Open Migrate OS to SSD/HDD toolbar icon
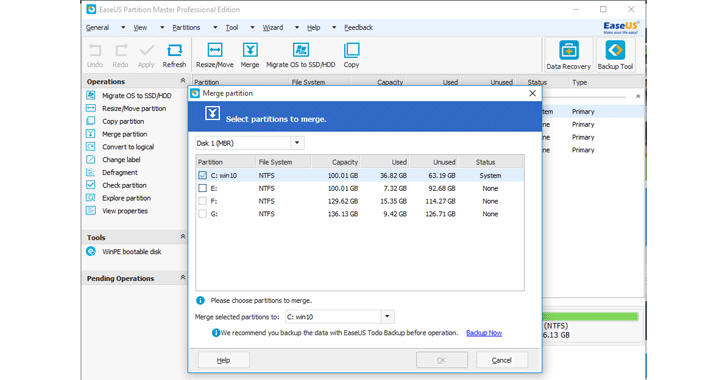Screen dimensions: 728x380 pyautogui.click(x=301, y=50)
